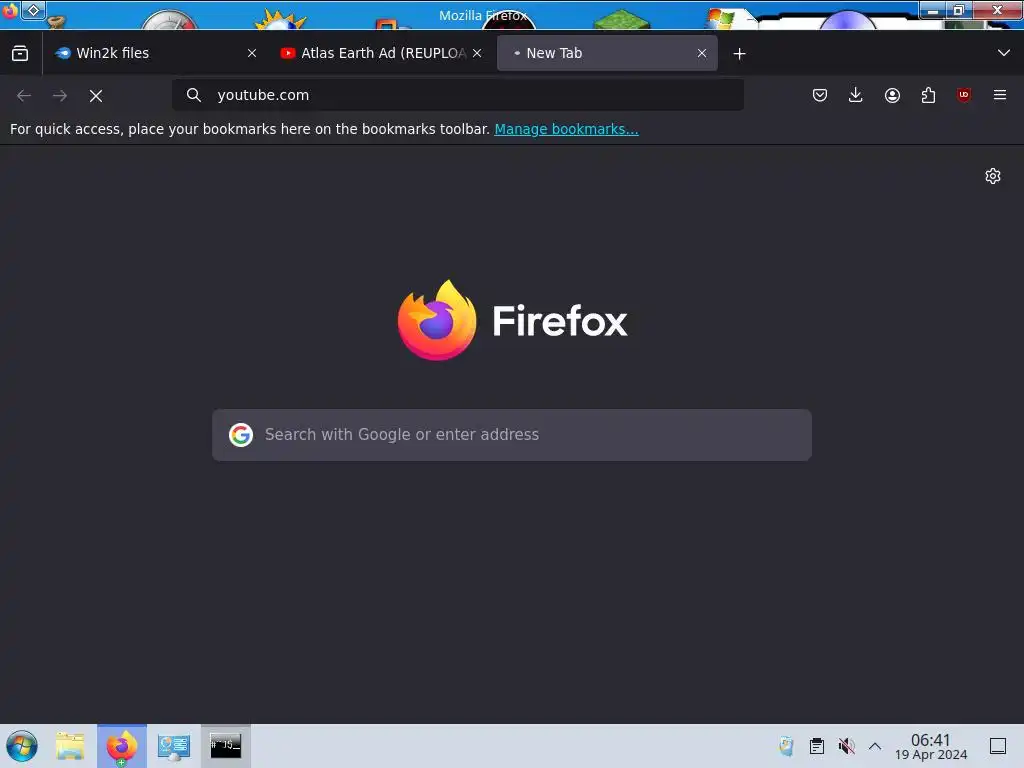Unmute audio via the volume tray icon
This screenshot has width=1024, height=768.
tap(846, 746)
